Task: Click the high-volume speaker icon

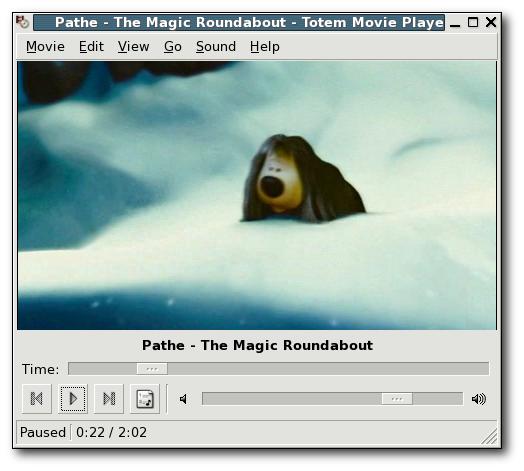Action: tap(479, 399)
